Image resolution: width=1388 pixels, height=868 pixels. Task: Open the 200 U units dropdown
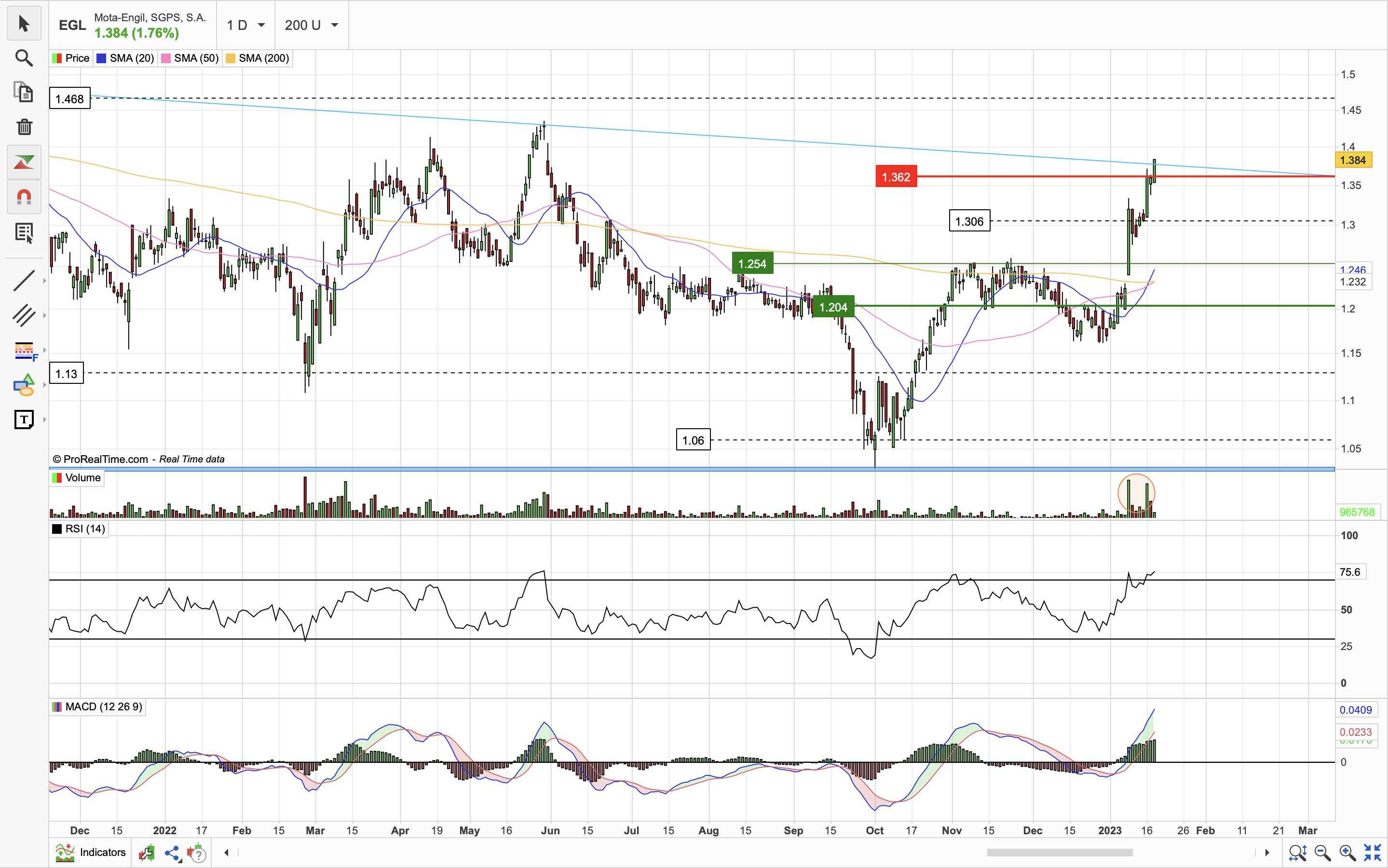click(x=311, y=25)
